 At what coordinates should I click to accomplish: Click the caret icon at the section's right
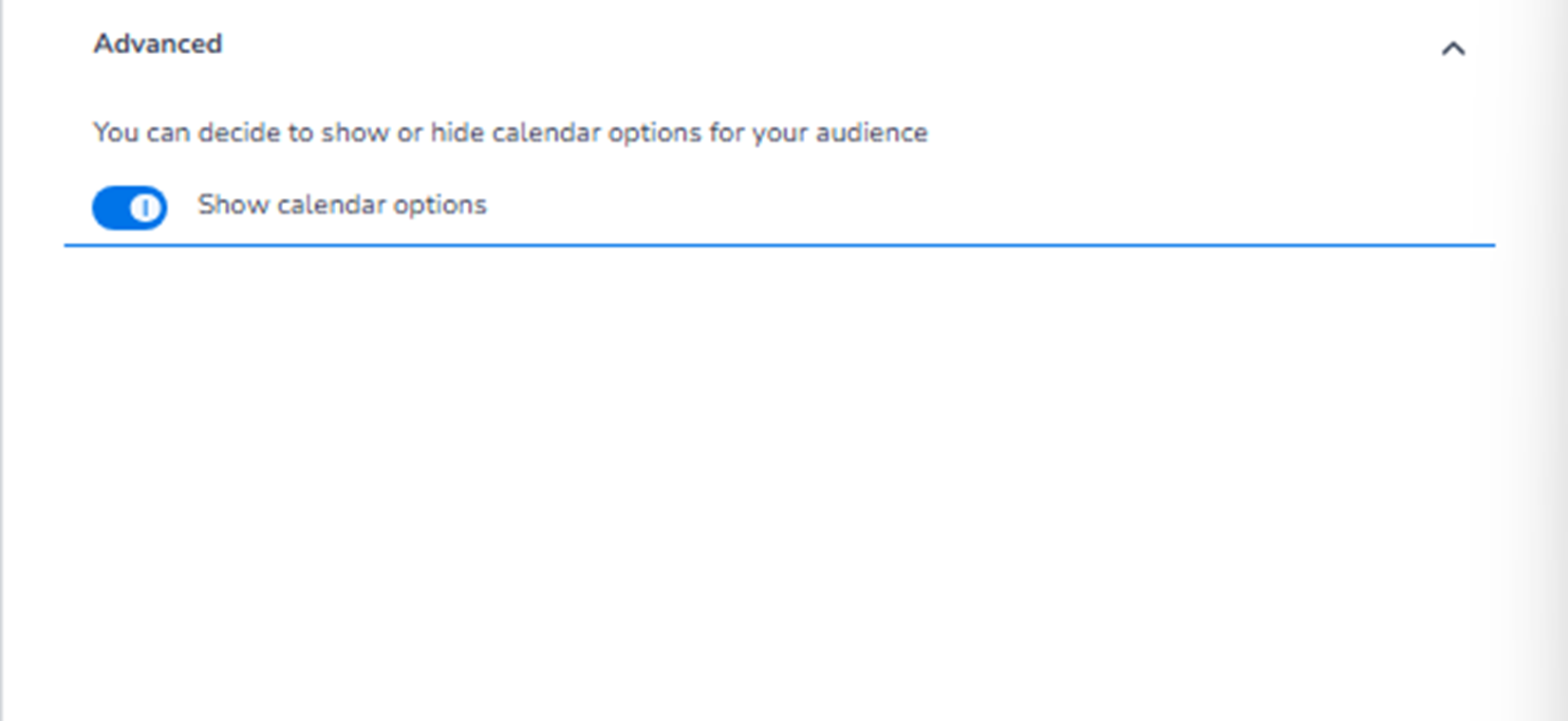click(1452, 48)
